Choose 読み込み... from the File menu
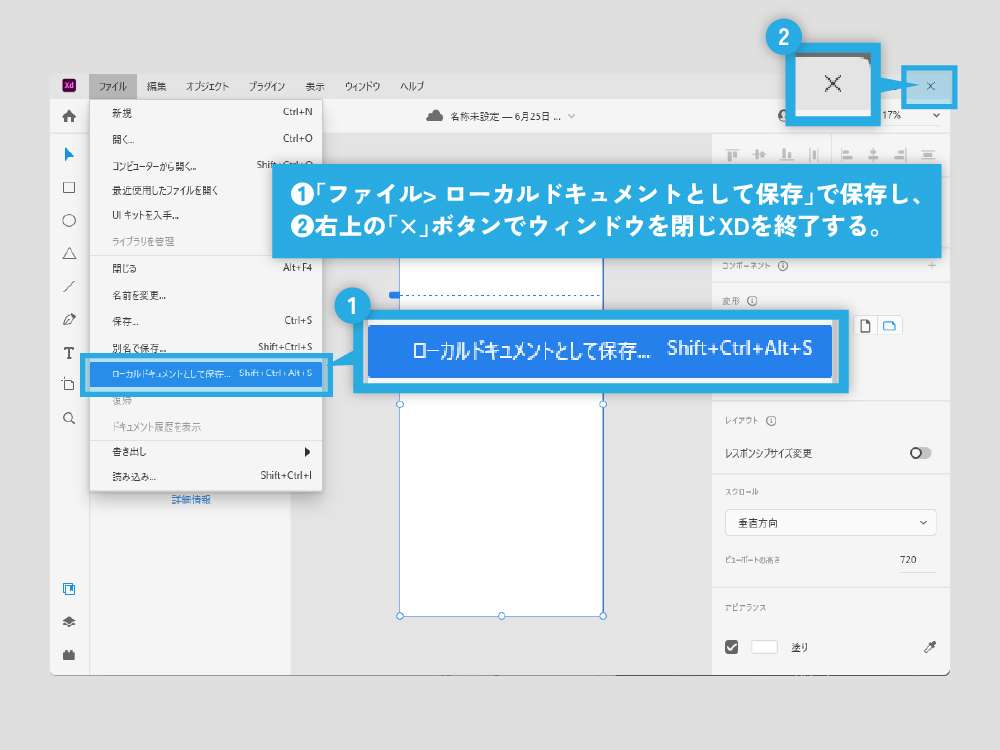Image resolution: width=1000 pixels, height=750 pixels. (x=205, y=476)
